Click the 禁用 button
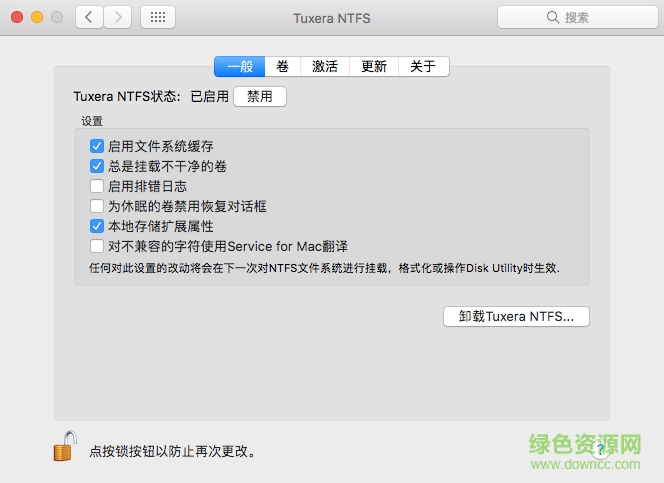 tap(260, 97)
